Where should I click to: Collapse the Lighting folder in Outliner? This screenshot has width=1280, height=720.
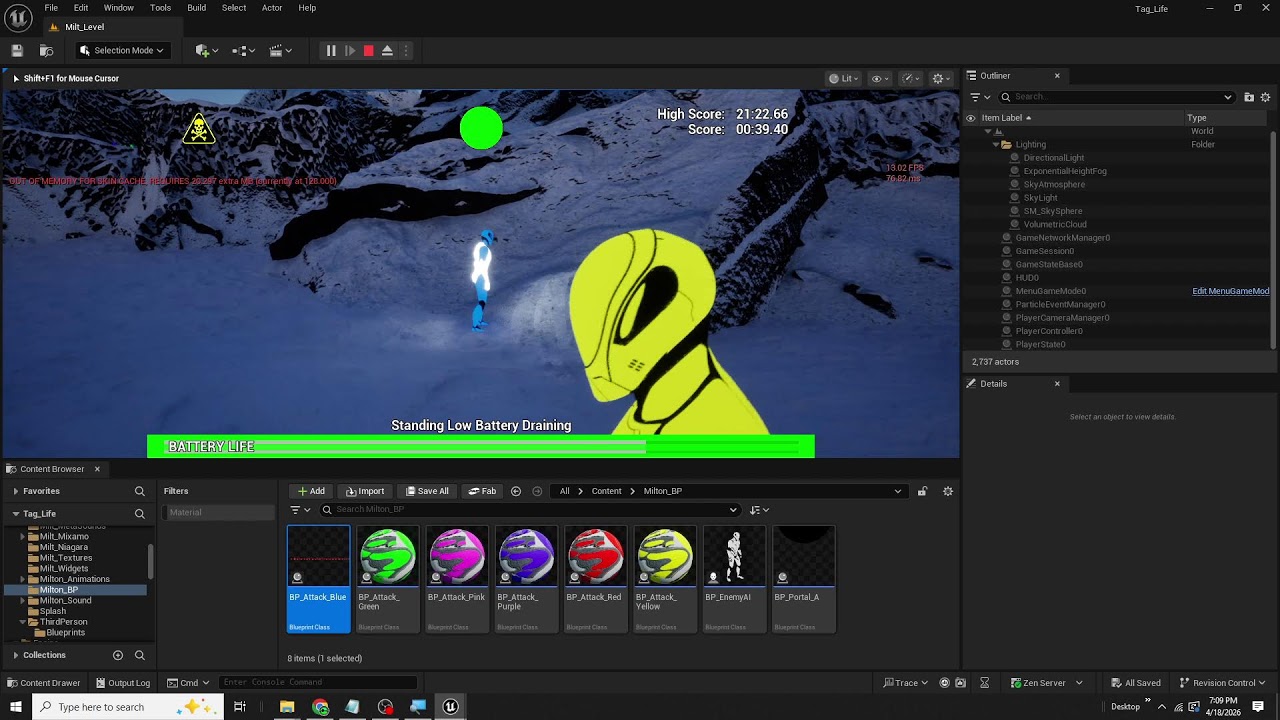pos(996,145)
